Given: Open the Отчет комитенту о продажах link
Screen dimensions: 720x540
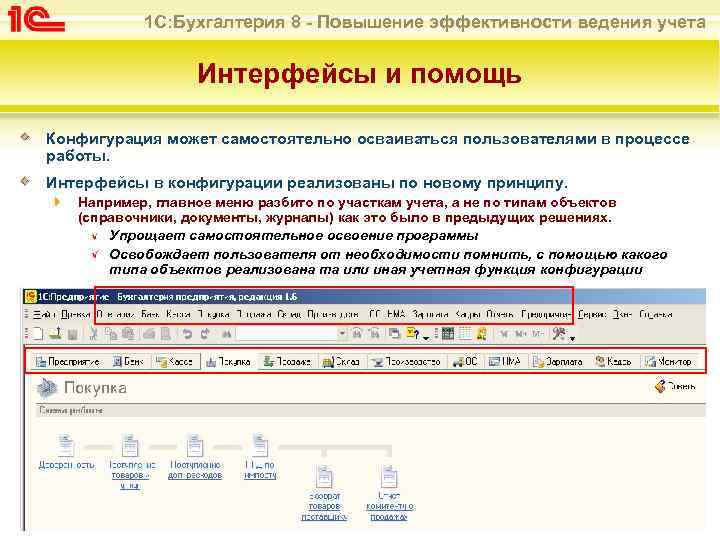Looking at the screenshot, I should coord(389,506).
